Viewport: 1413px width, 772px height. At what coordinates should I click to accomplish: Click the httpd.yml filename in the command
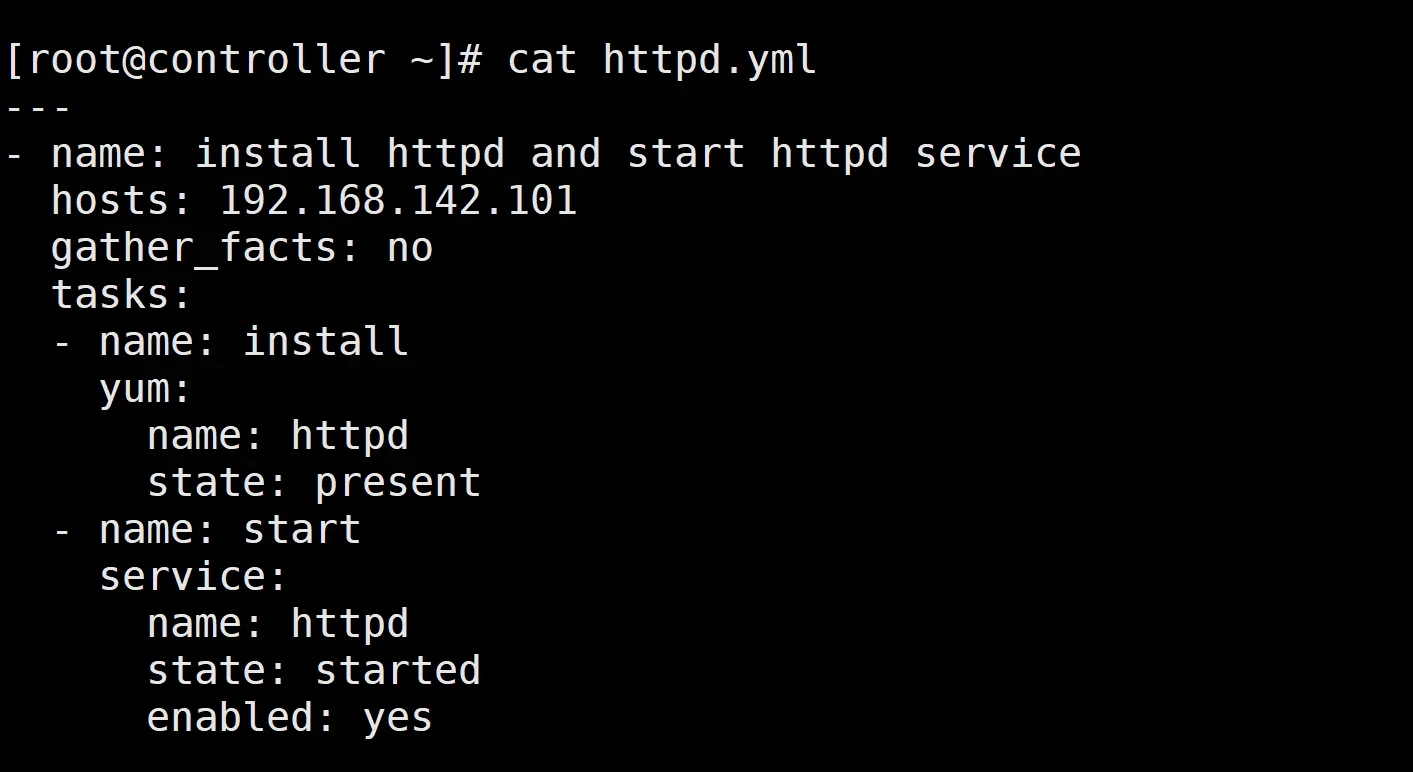point(710,60)
